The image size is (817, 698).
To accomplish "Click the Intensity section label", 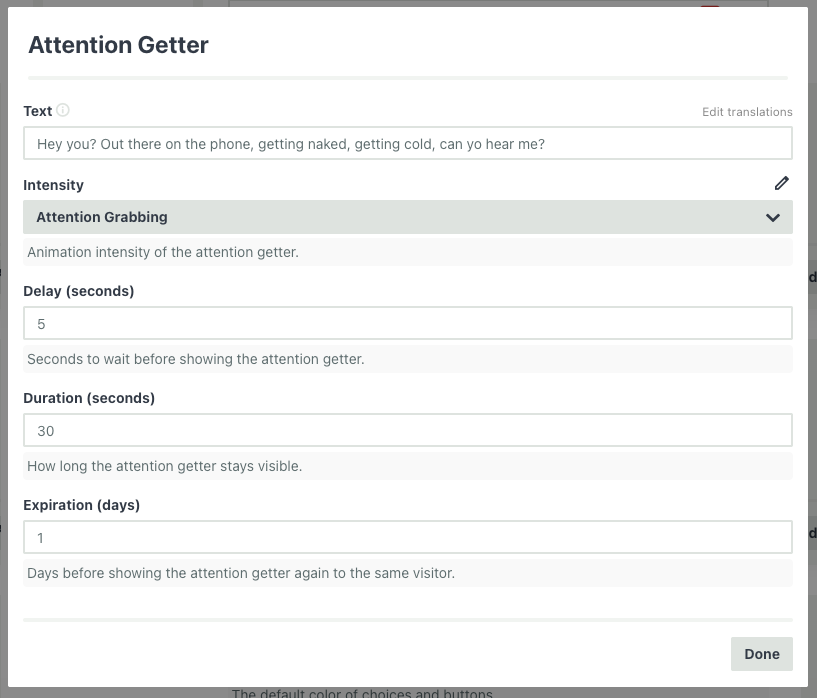I will [x=53, y=184].
